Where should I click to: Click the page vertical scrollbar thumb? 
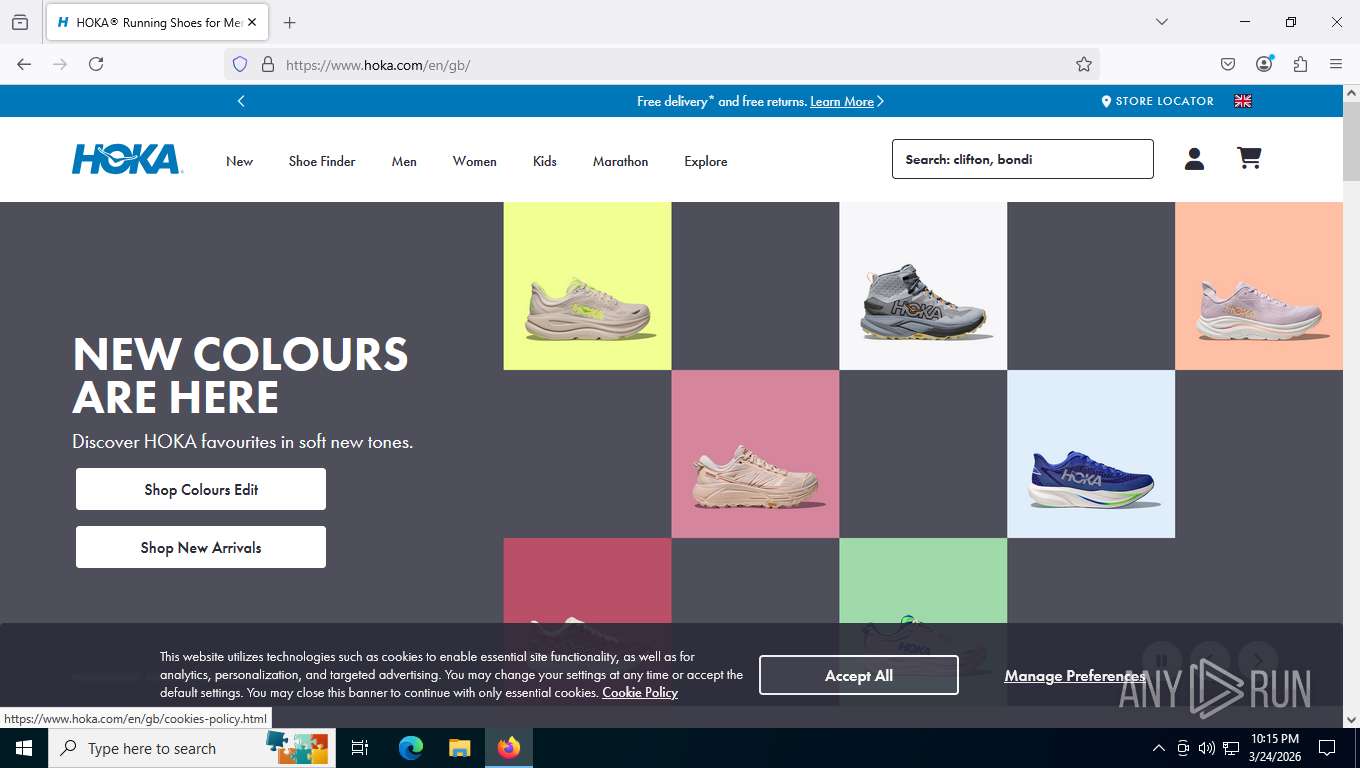click(1351, 142)
